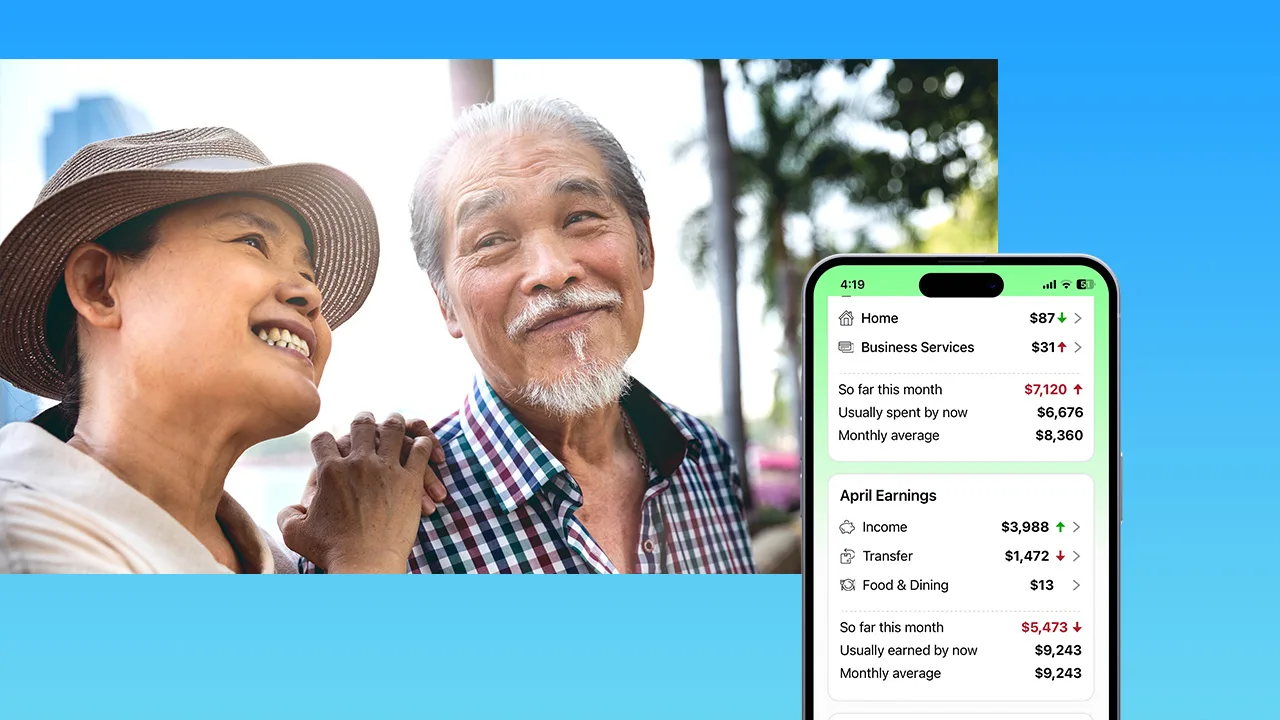Image resolution: width=1280 pixels, height=720 pixels.
Task: Open Business Services details via its chevron
Action: pos(1077,347)
